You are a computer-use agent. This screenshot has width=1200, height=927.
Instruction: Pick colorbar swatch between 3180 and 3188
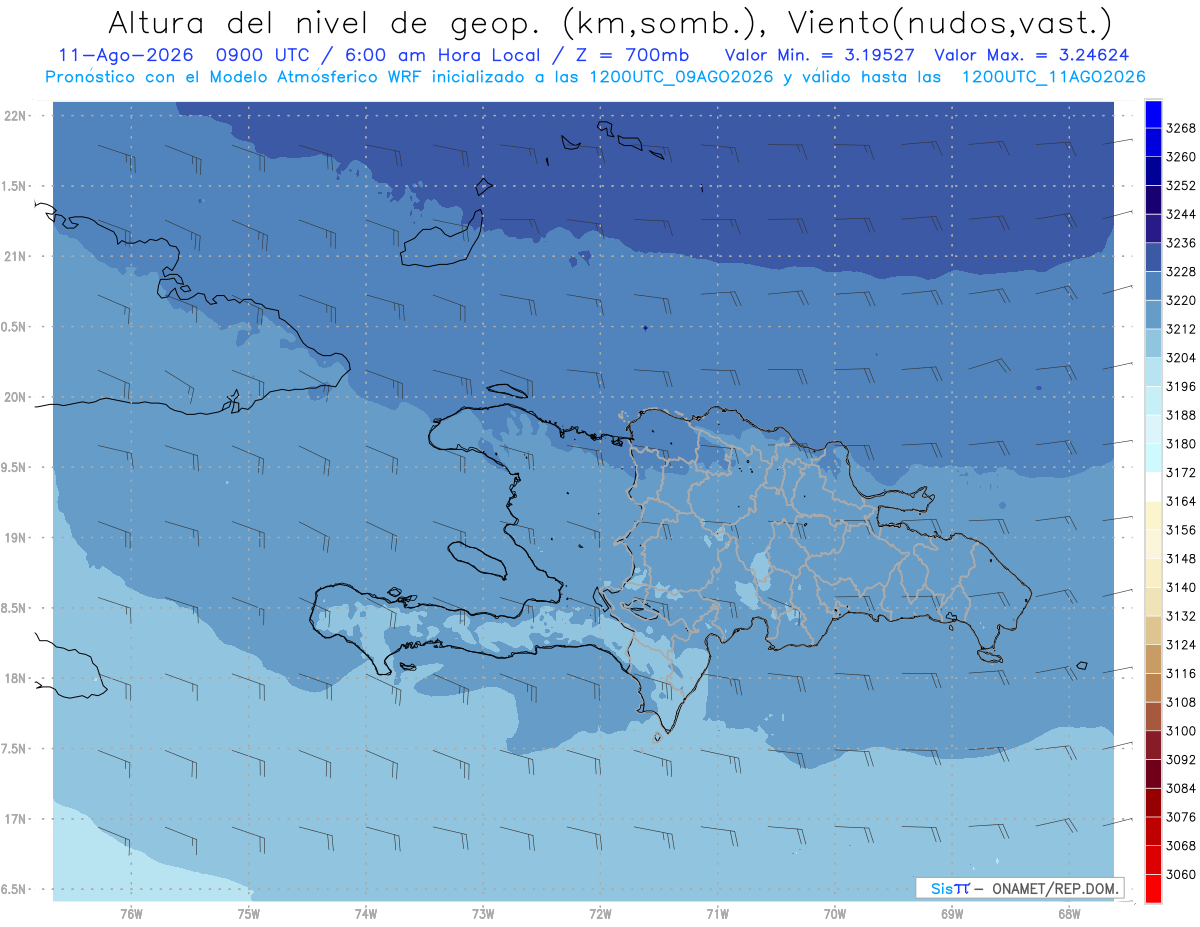pos(1153,429)
